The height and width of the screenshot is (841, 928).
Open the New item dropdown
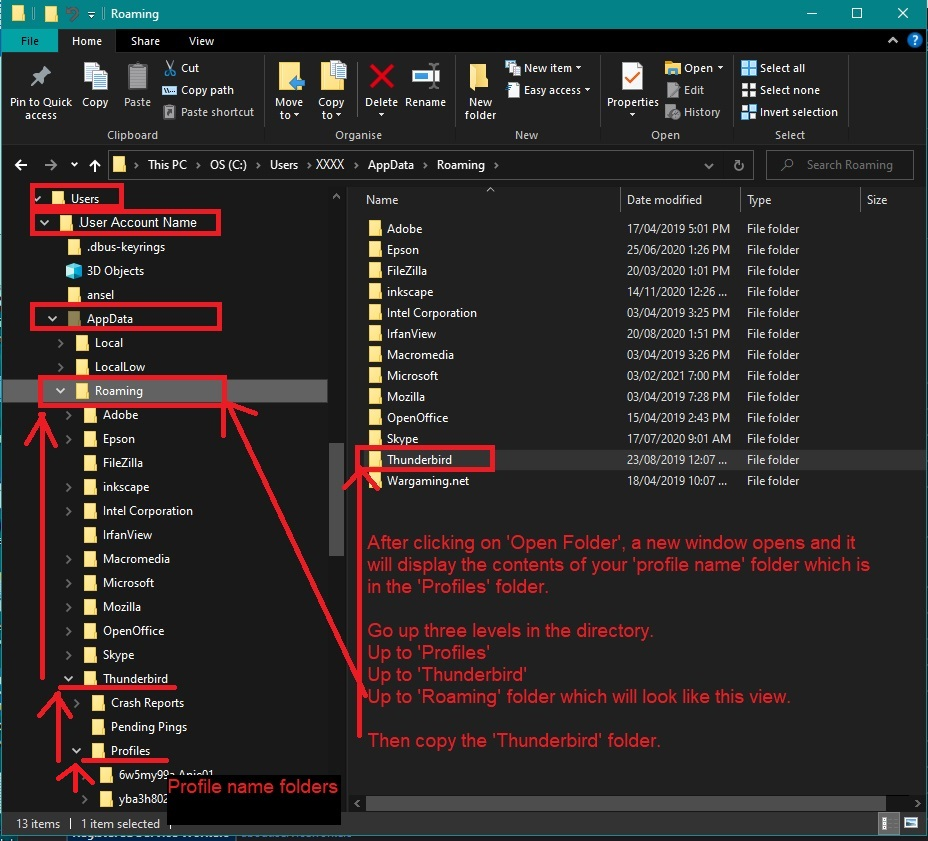click(548, 68)
